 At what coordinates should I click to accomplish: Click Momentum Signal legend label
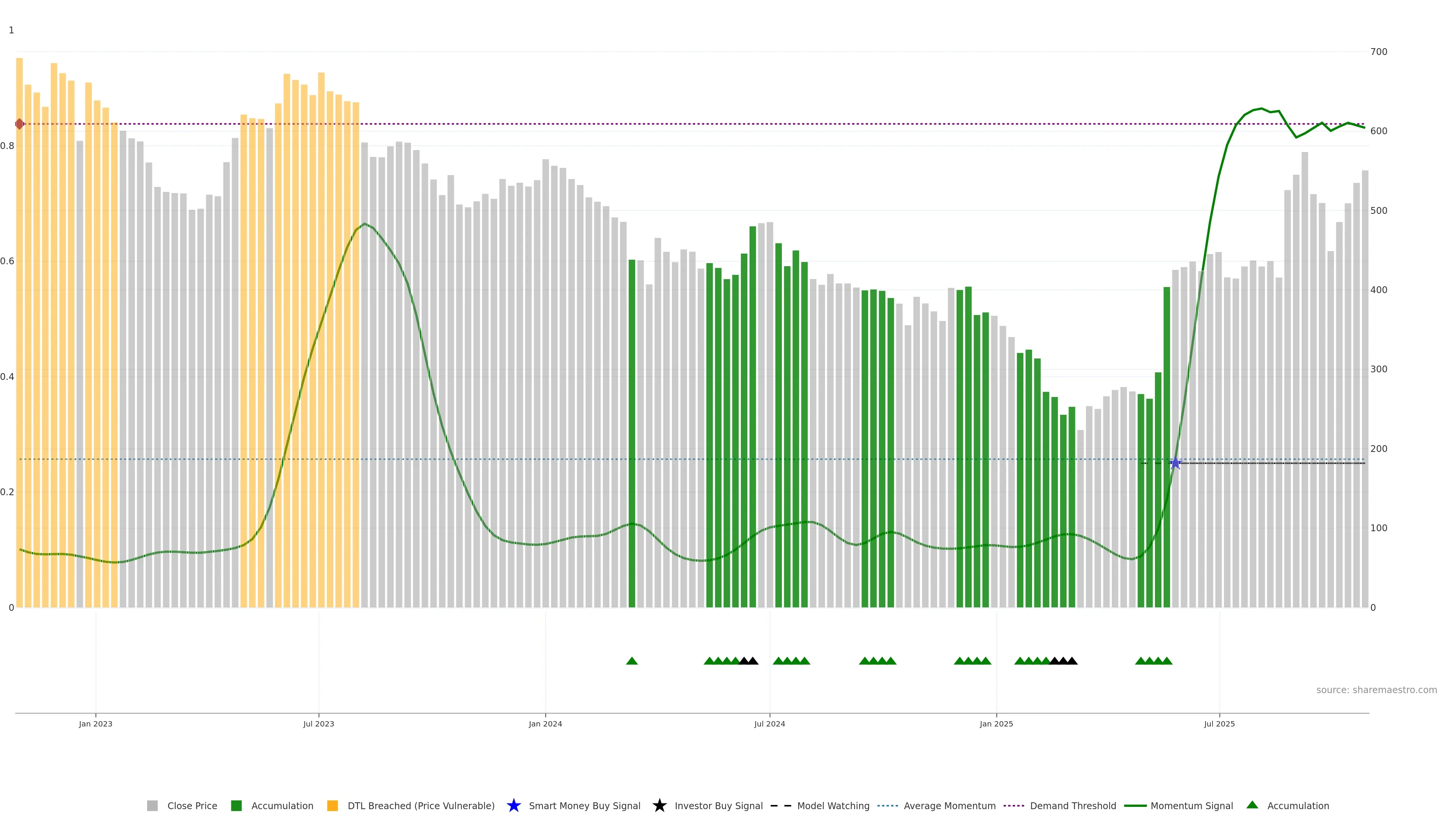[x=1191, y=805]
